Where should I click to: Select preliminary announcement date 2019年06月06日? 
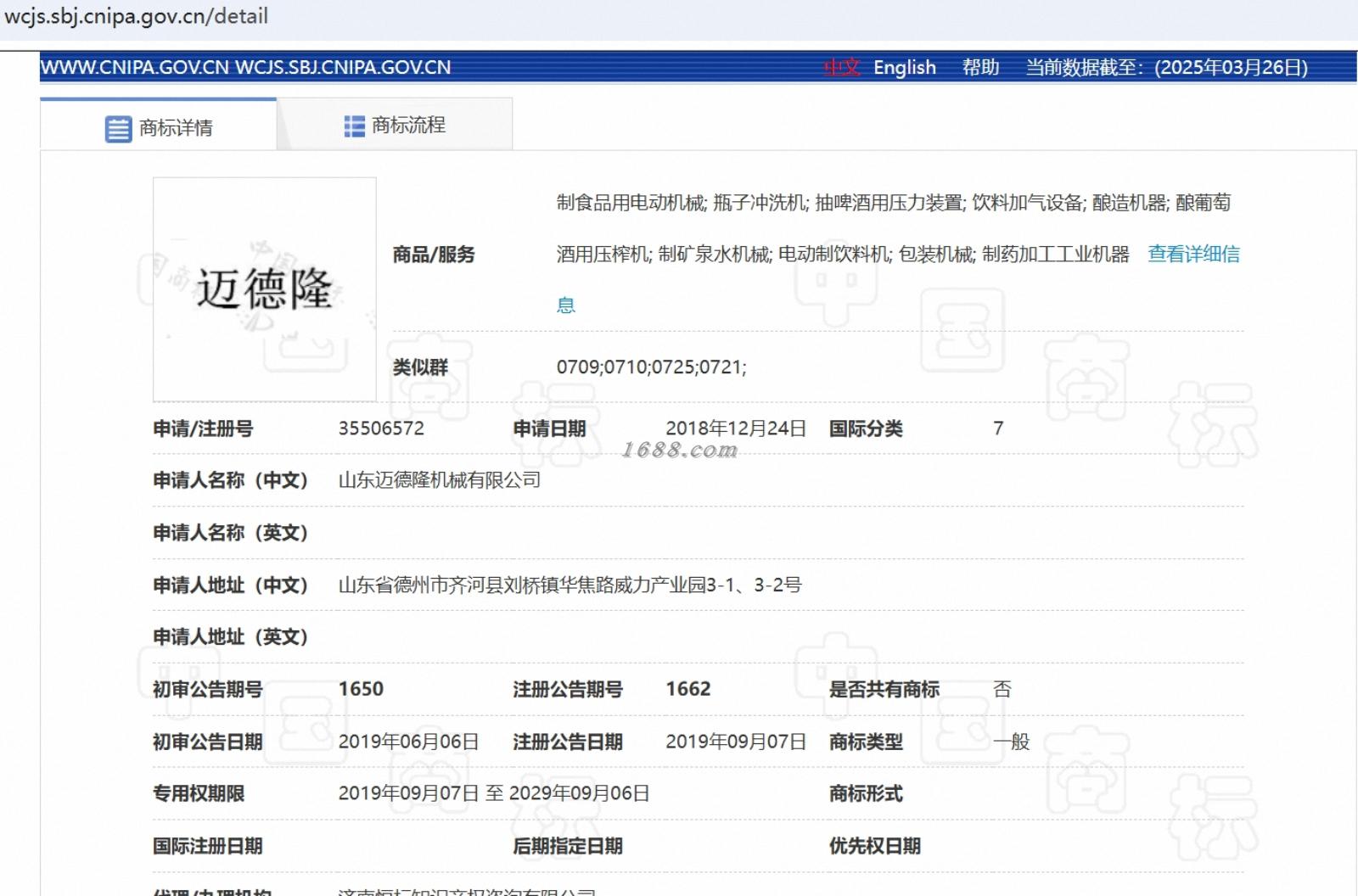click(x=409, y=742)
